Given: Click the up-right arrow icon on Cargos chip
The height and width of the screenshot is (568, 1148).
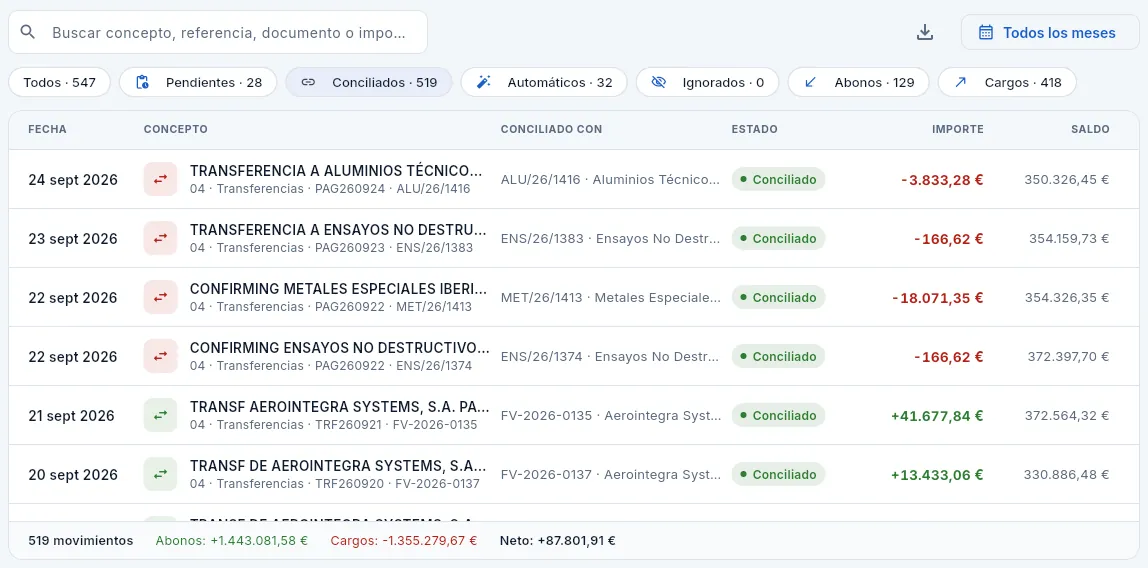Looking at the screenshot, I should coord(961,83).
